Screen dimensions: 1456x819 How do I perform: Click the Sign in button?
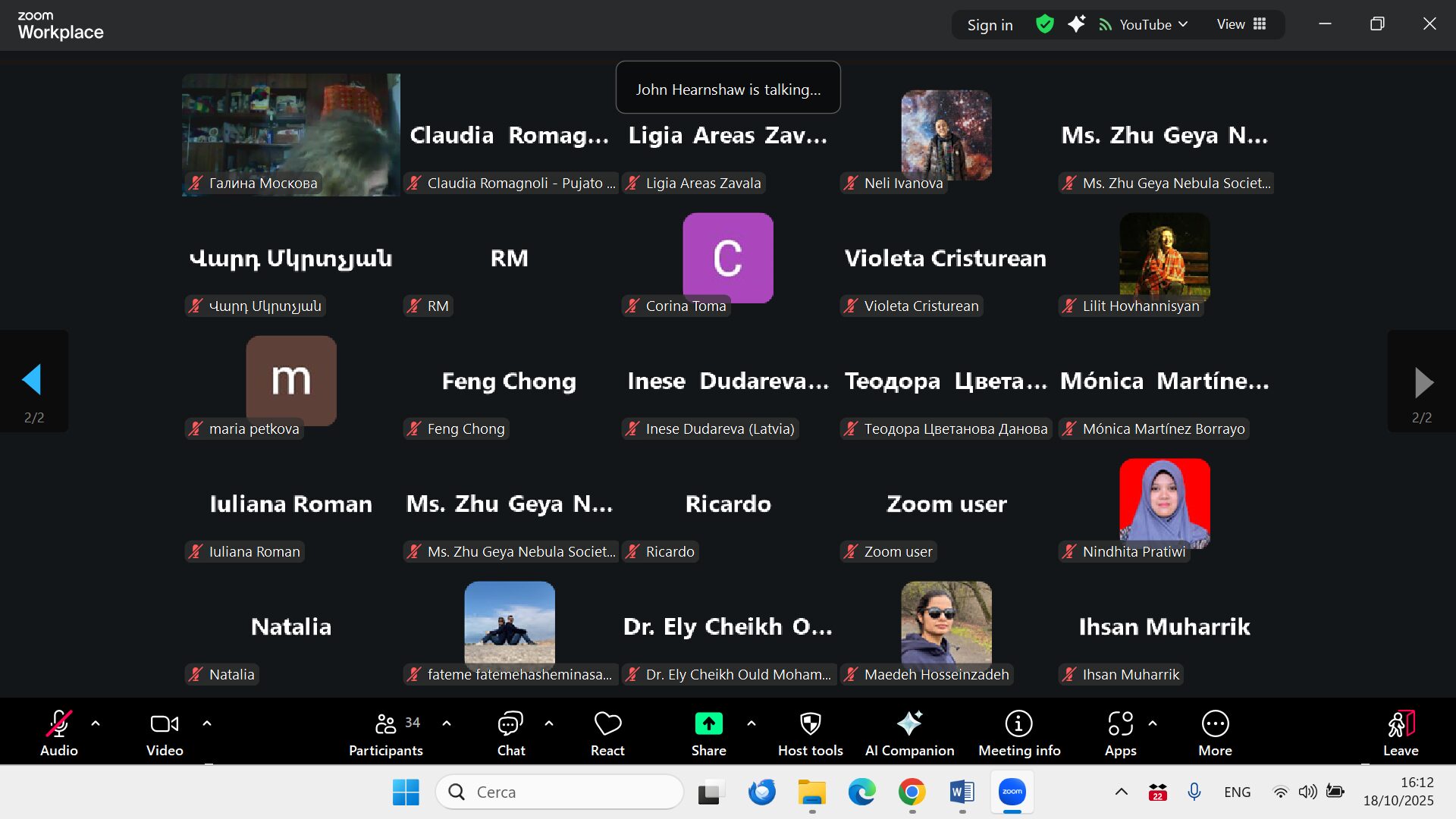pos(990,25)
